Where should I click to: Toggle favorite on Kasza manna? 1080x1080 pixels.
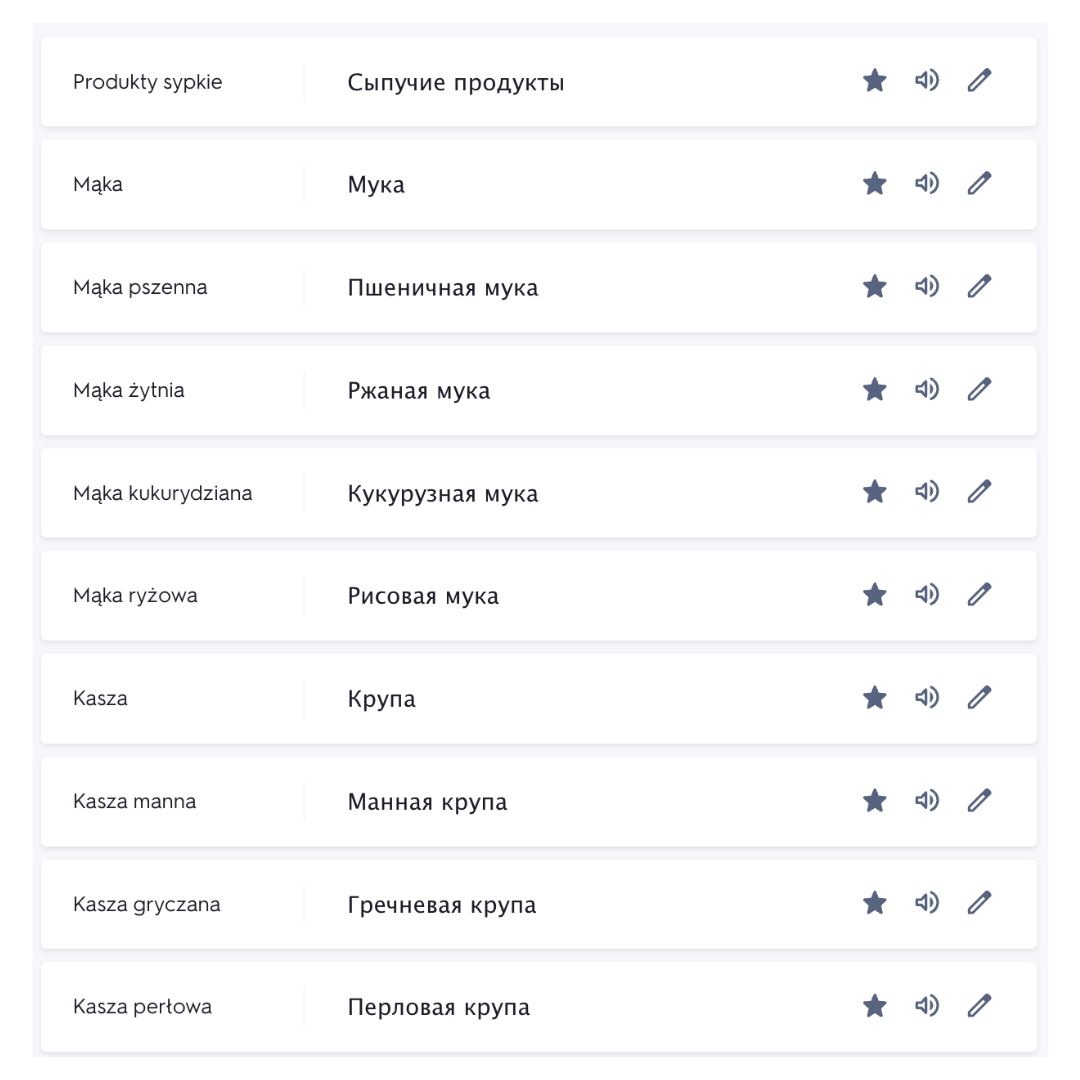click(x=875, y=800)
